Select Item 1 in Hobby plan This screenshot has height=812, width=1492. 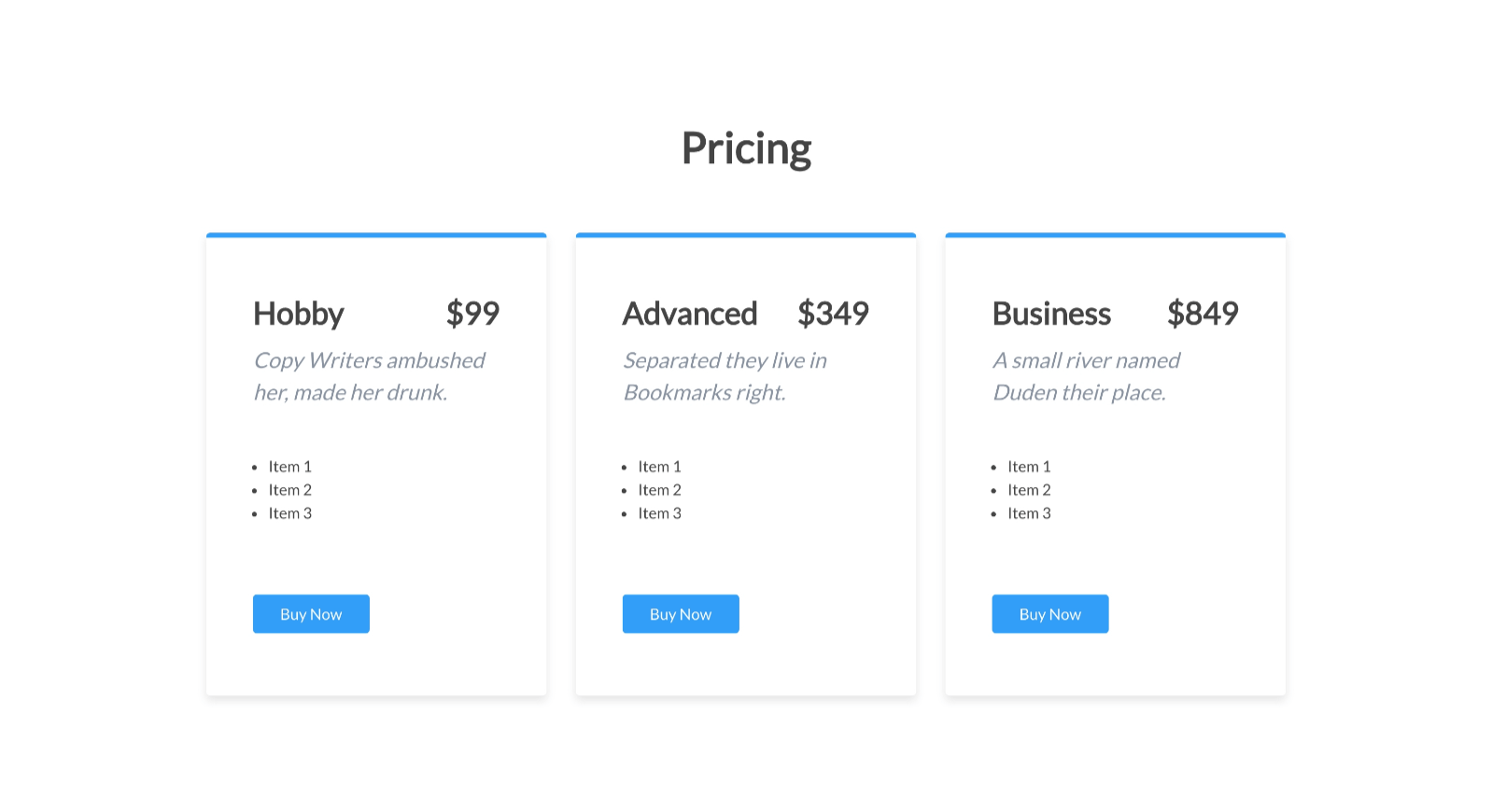(x=289, y=466)
